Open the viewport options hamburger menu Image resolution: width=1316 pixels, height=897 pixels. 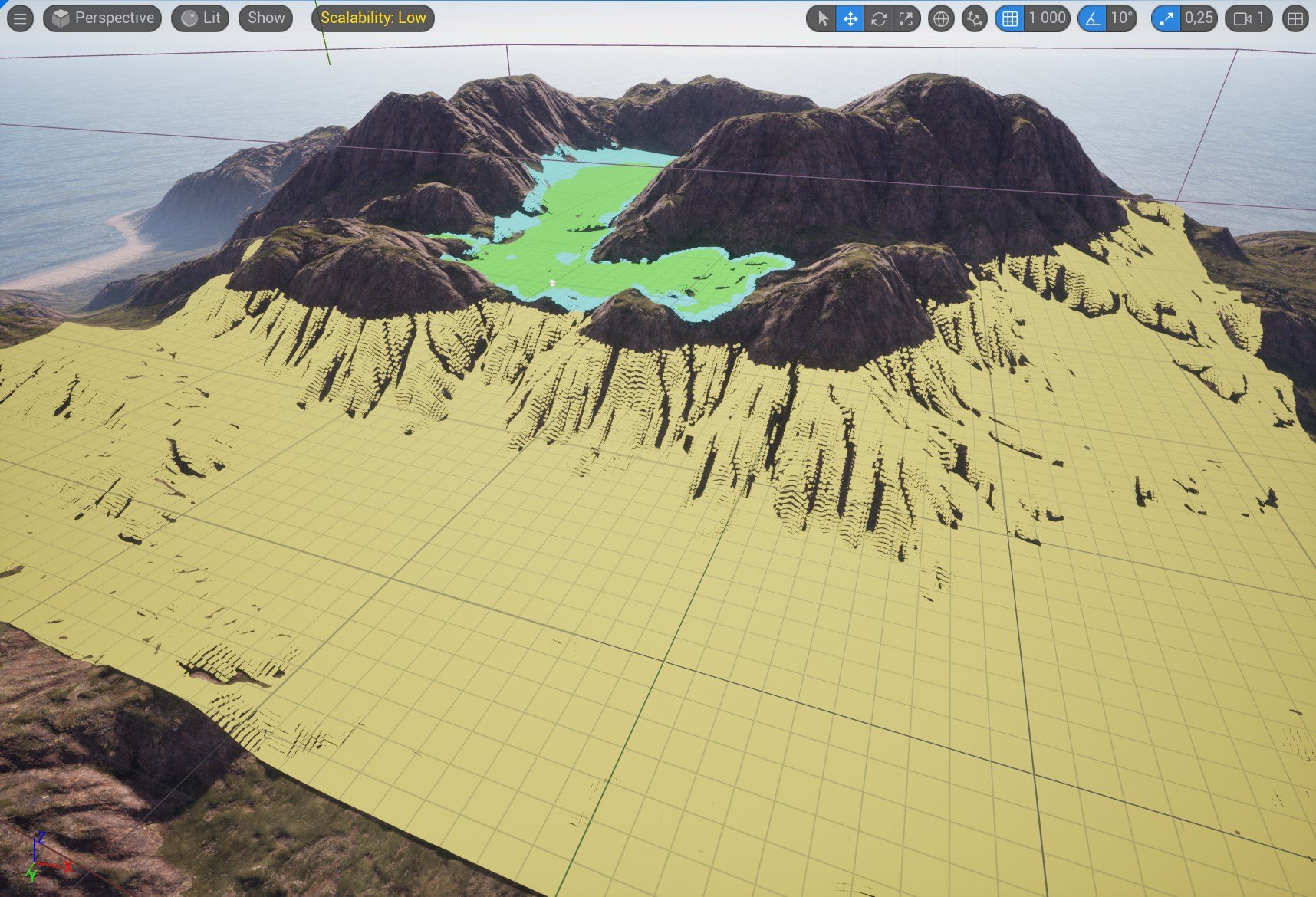pos(19,18)
